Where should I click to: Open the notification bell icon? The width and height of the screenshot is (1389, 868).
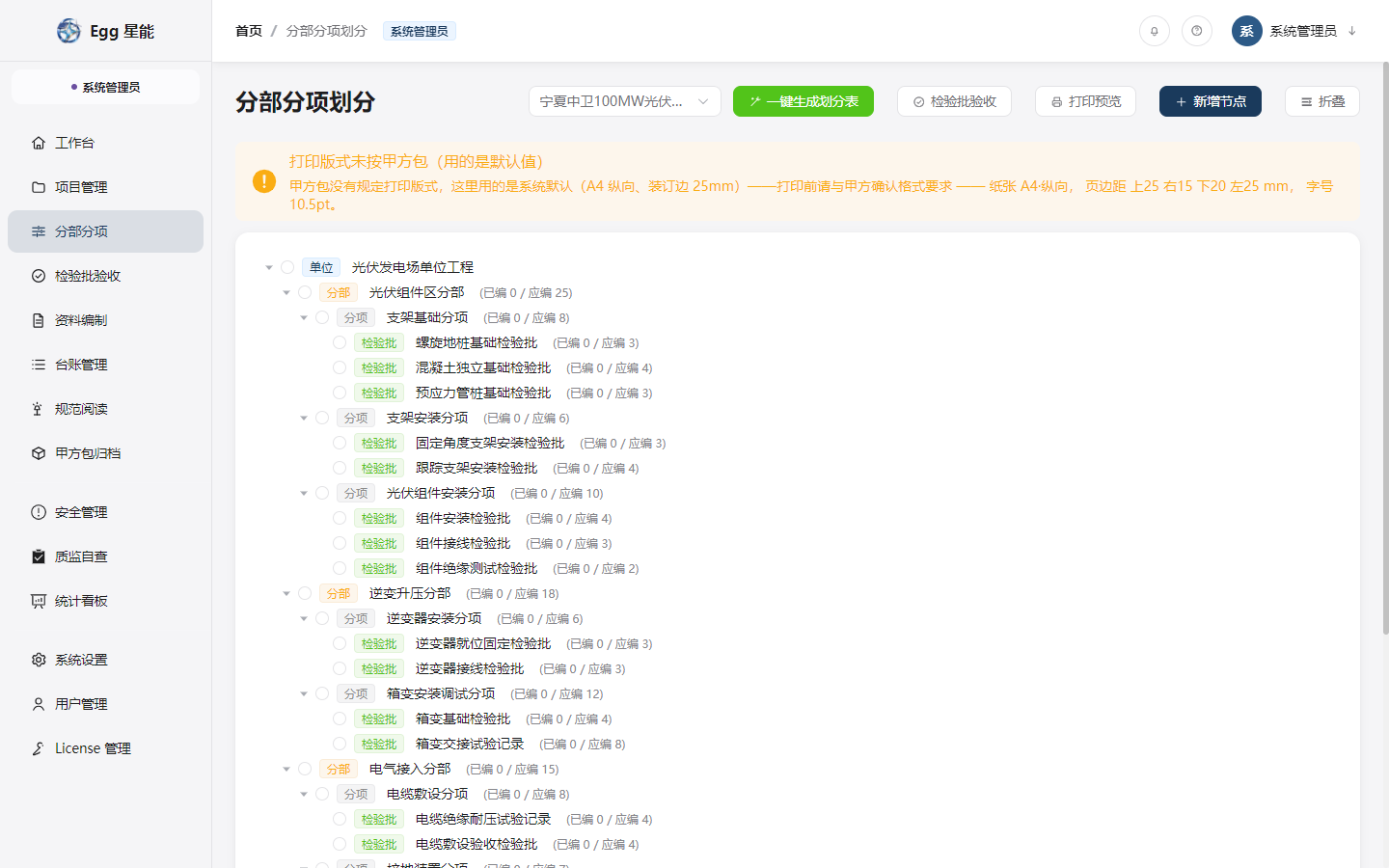click(x=1154, y=31)
